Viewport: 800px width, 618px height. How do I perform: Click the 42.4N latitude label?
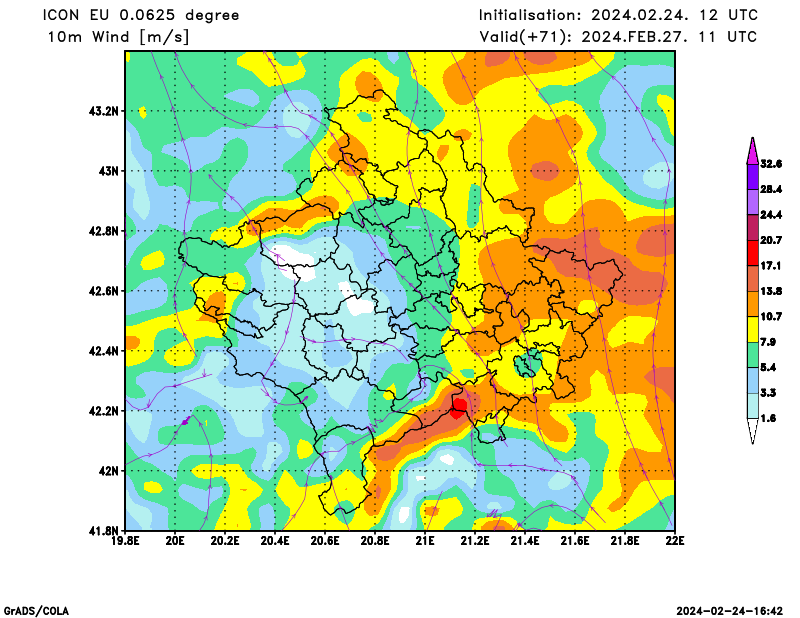tap(104, 351)
